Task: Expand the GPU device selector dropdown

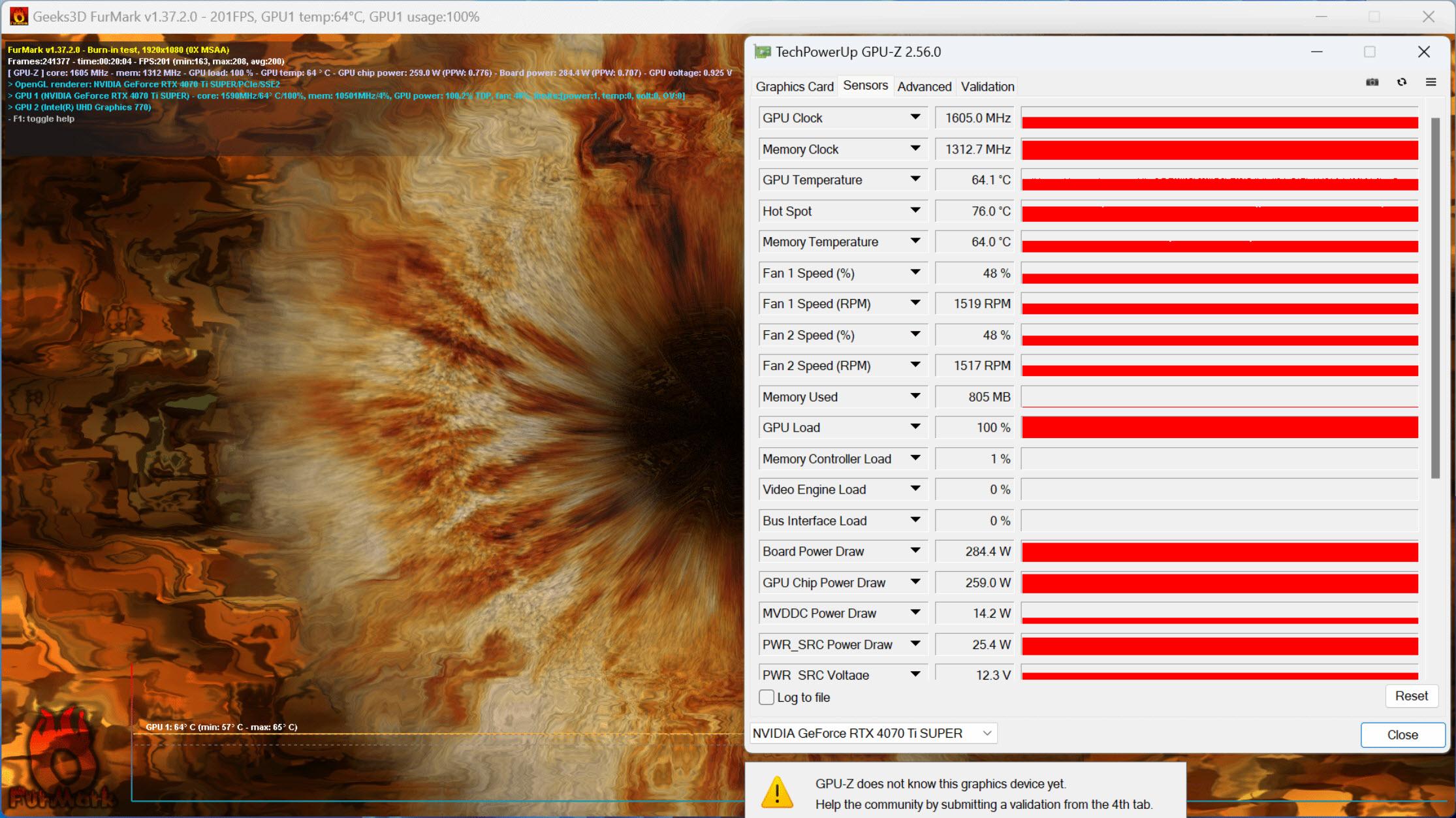Action: click(x=986, y=733)
